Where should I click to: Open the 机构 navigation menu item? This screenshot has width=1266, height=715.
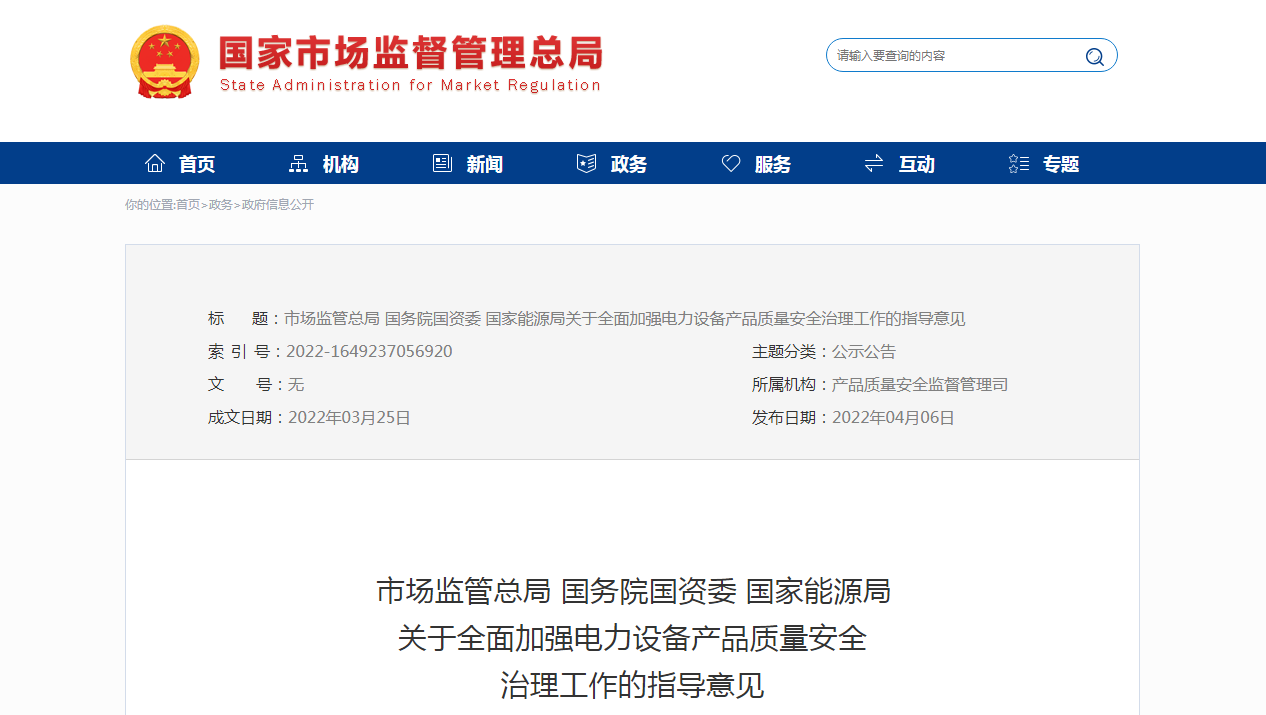341,164
